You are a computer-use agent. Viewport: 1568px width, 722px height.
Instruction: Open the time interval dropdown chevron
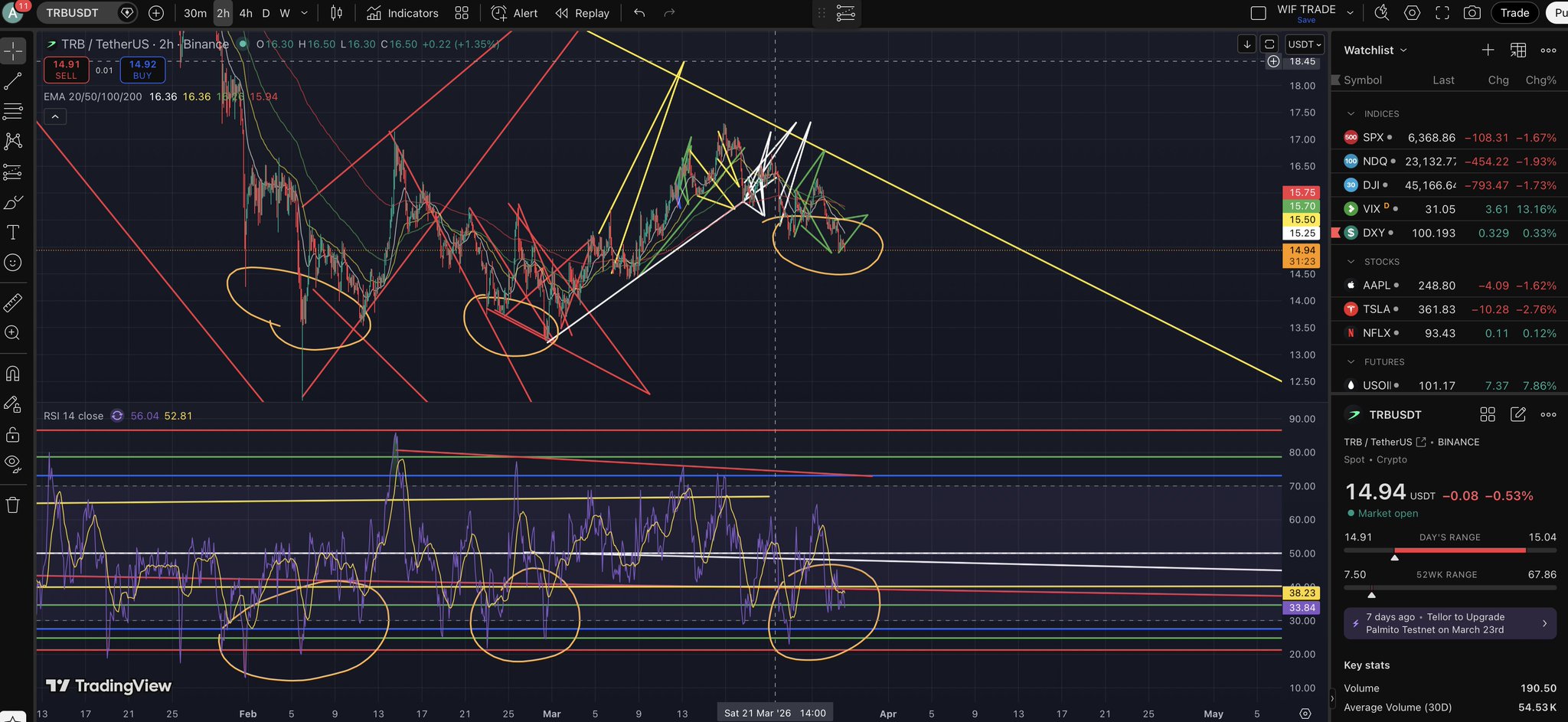click(304, 13)
